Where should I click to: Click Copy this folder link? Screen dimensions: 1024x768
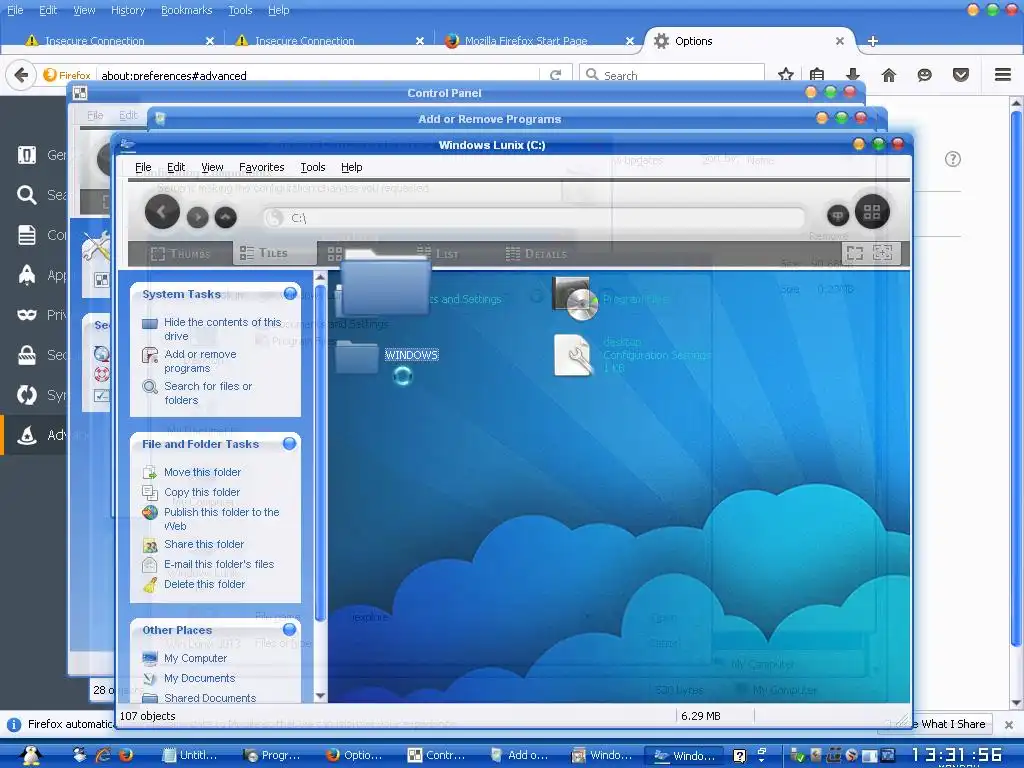coord(202,492)
